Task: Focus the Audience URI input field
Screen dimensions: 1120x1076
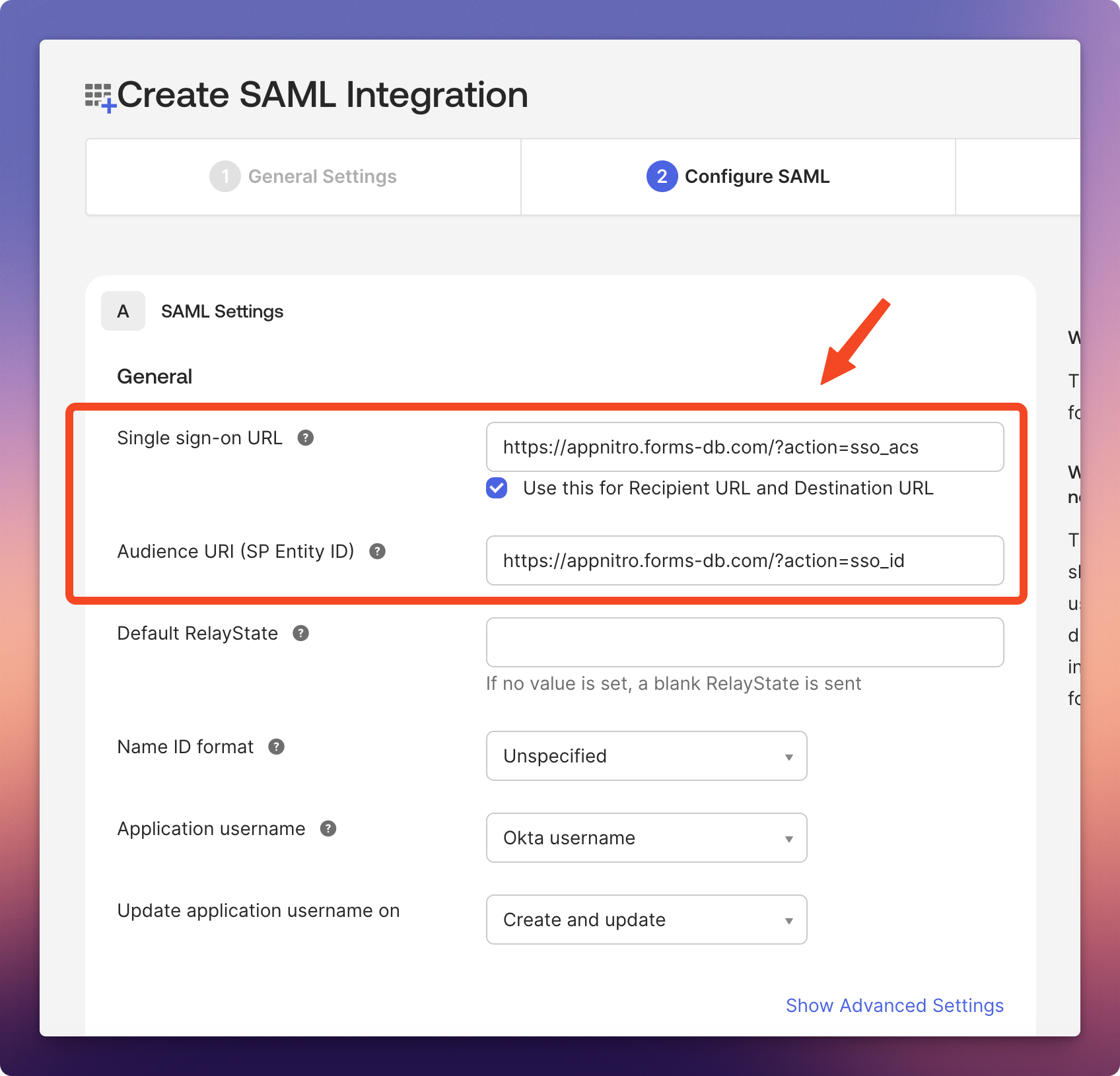Action: 744,560
